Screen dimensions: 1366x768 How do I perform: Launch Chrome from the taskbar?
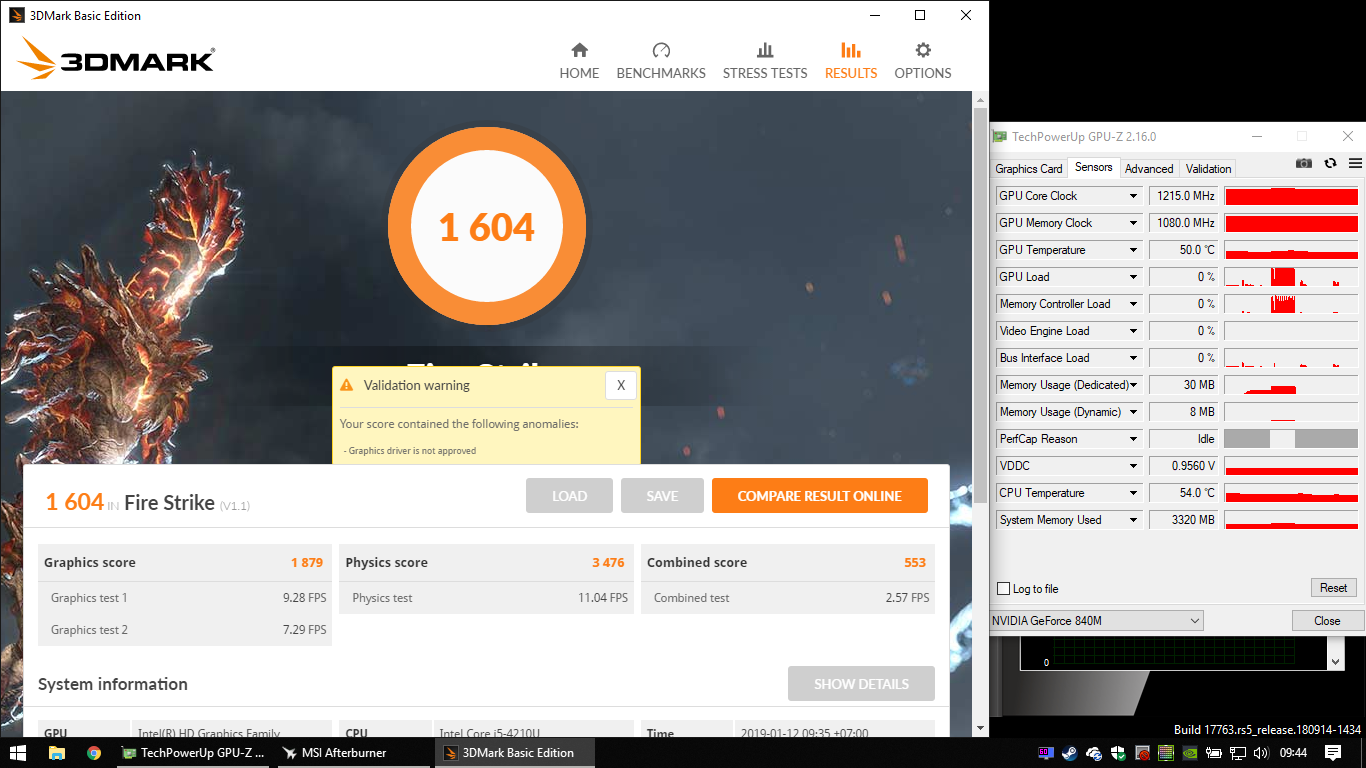tap(94, 753)
